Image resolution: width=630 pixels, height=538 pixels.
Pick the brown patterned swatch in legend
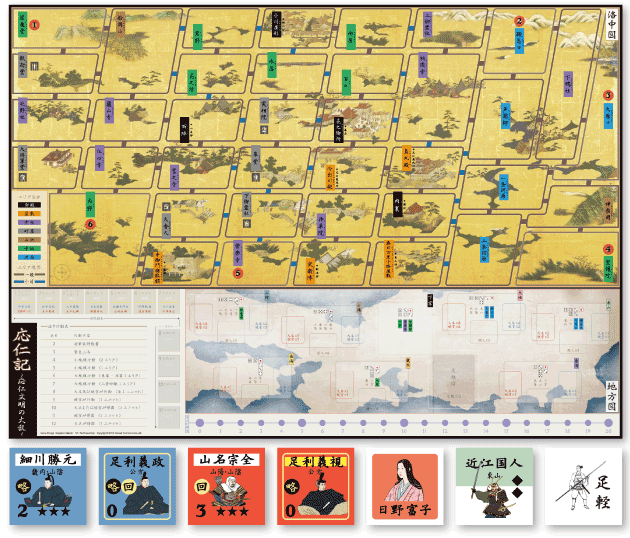pos(30,240)
